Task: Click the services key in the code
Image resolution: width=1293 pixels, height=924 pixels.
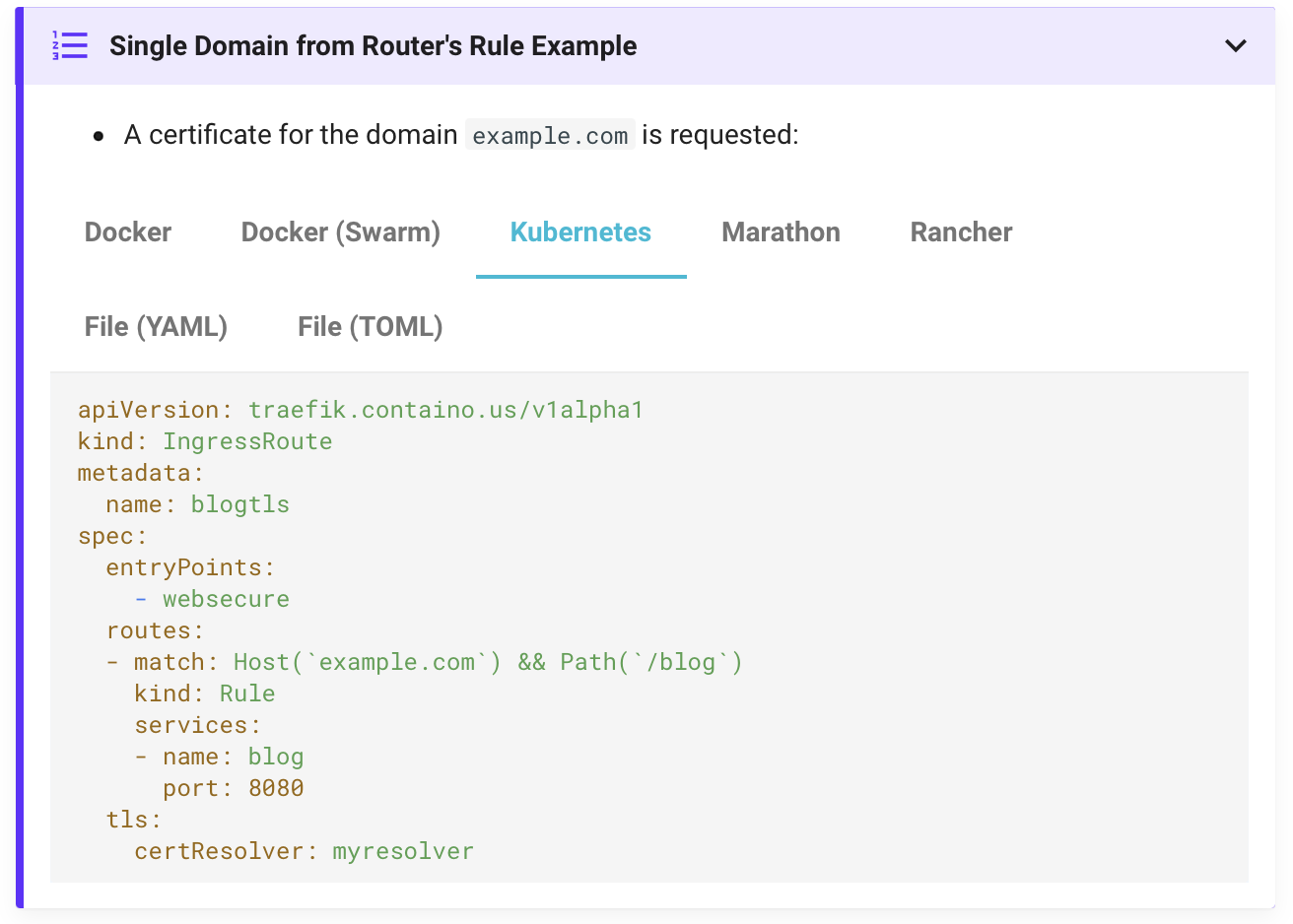Action: (x=197, y=725)
